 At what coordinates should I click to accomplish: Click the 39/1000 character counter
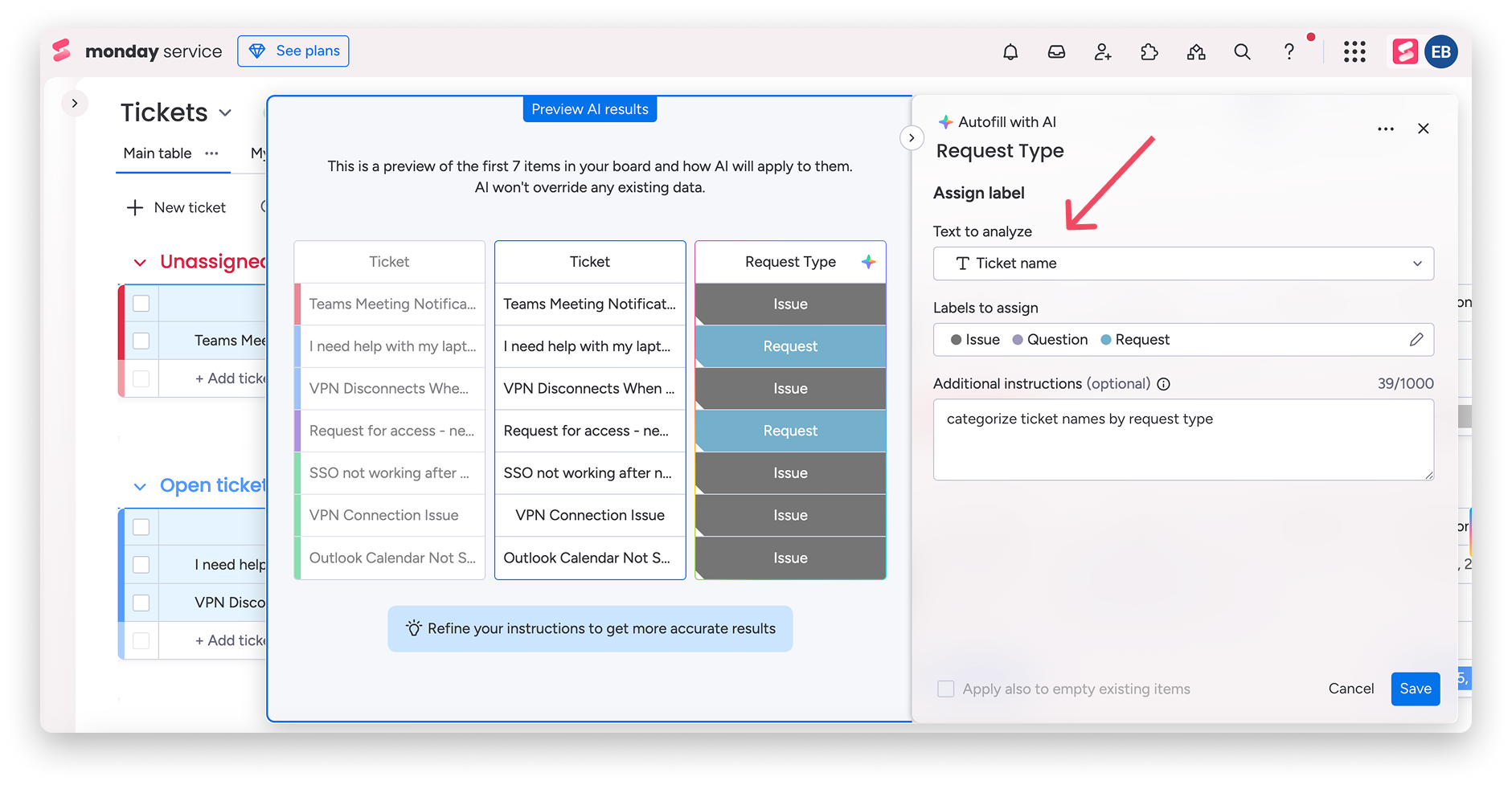(1405, 384)
